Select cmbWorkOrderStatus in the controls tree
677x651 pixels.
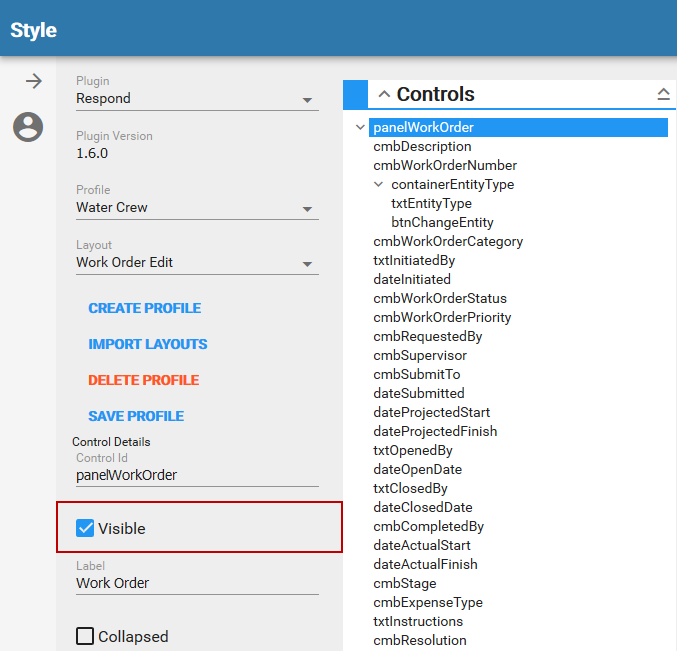(440, 298)
